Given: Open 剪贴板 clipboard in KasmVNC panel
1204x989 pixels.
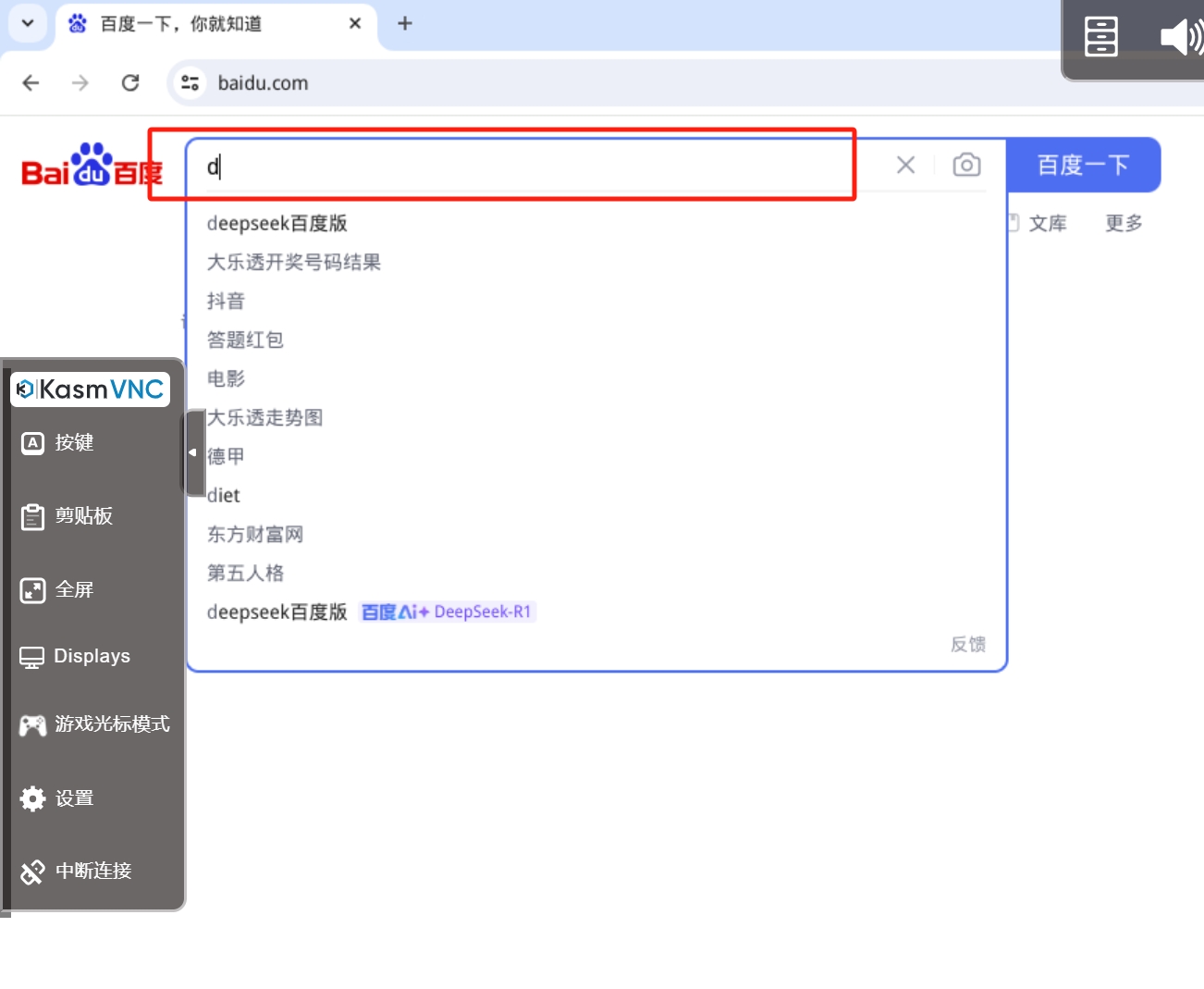Looking at the screenshot, I should click(x=67, y=516).
